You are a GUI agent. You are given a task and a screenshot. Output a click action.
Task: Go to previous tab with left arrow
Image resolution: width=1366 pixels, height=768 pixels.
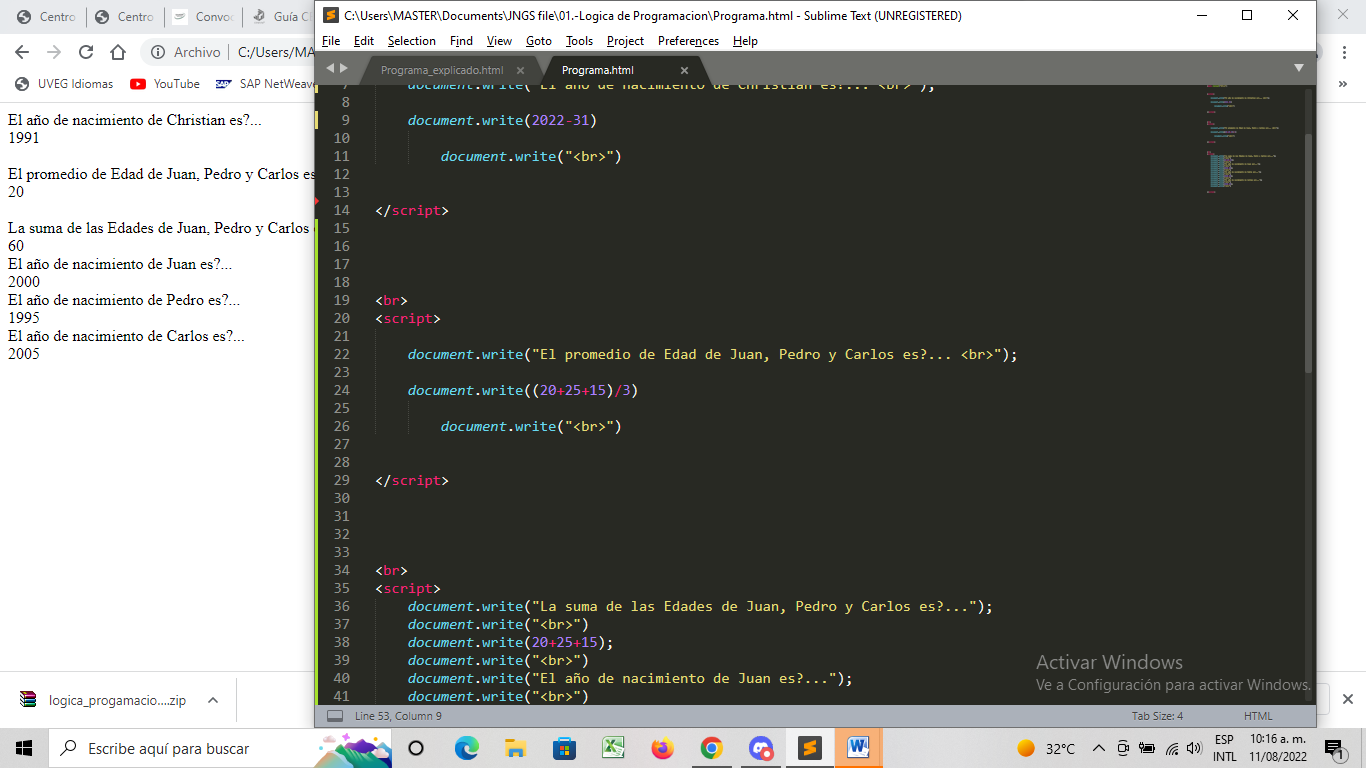331,68
